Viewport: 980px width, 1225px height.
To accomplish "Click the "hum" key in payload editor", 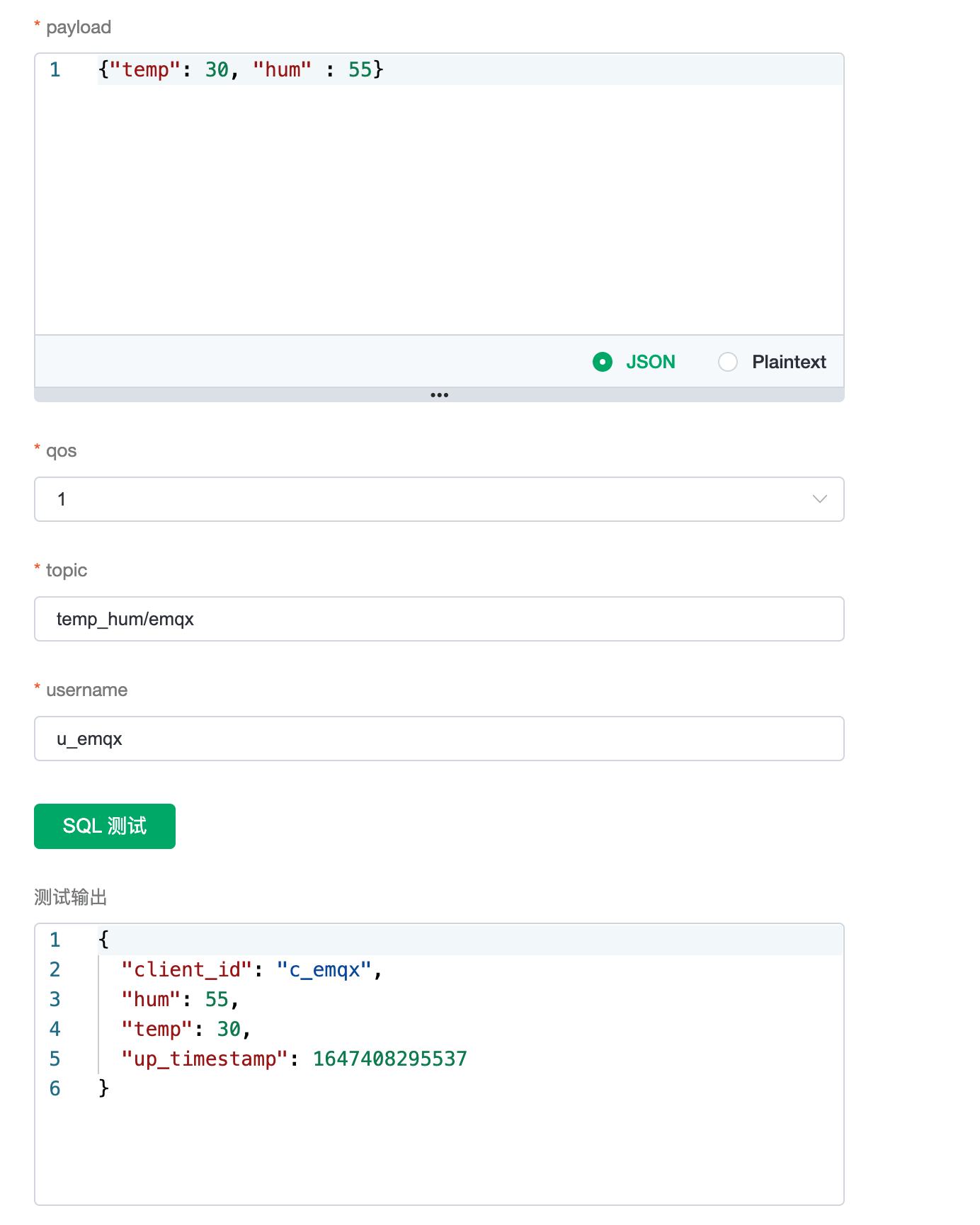I will [x=282, y=69].
